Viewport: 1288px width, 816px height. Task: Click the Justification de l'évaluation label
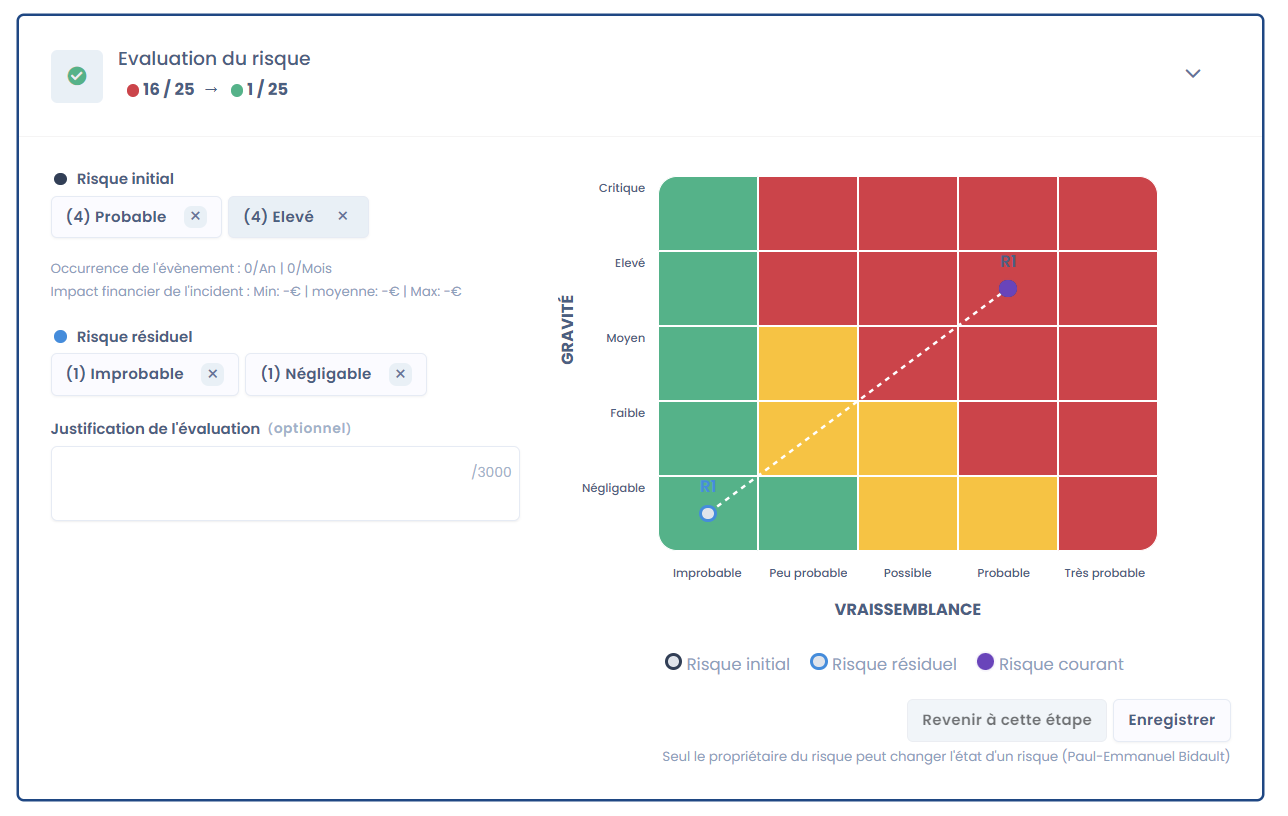155,428
